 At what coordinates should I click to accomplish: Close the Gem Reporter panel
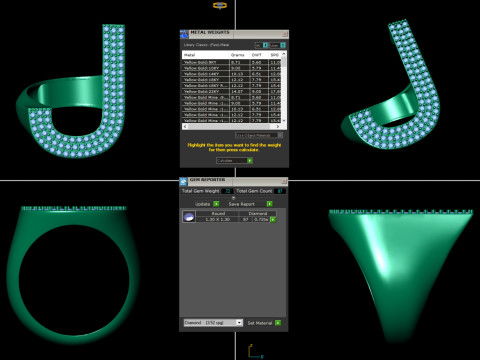tap(284, 181)
